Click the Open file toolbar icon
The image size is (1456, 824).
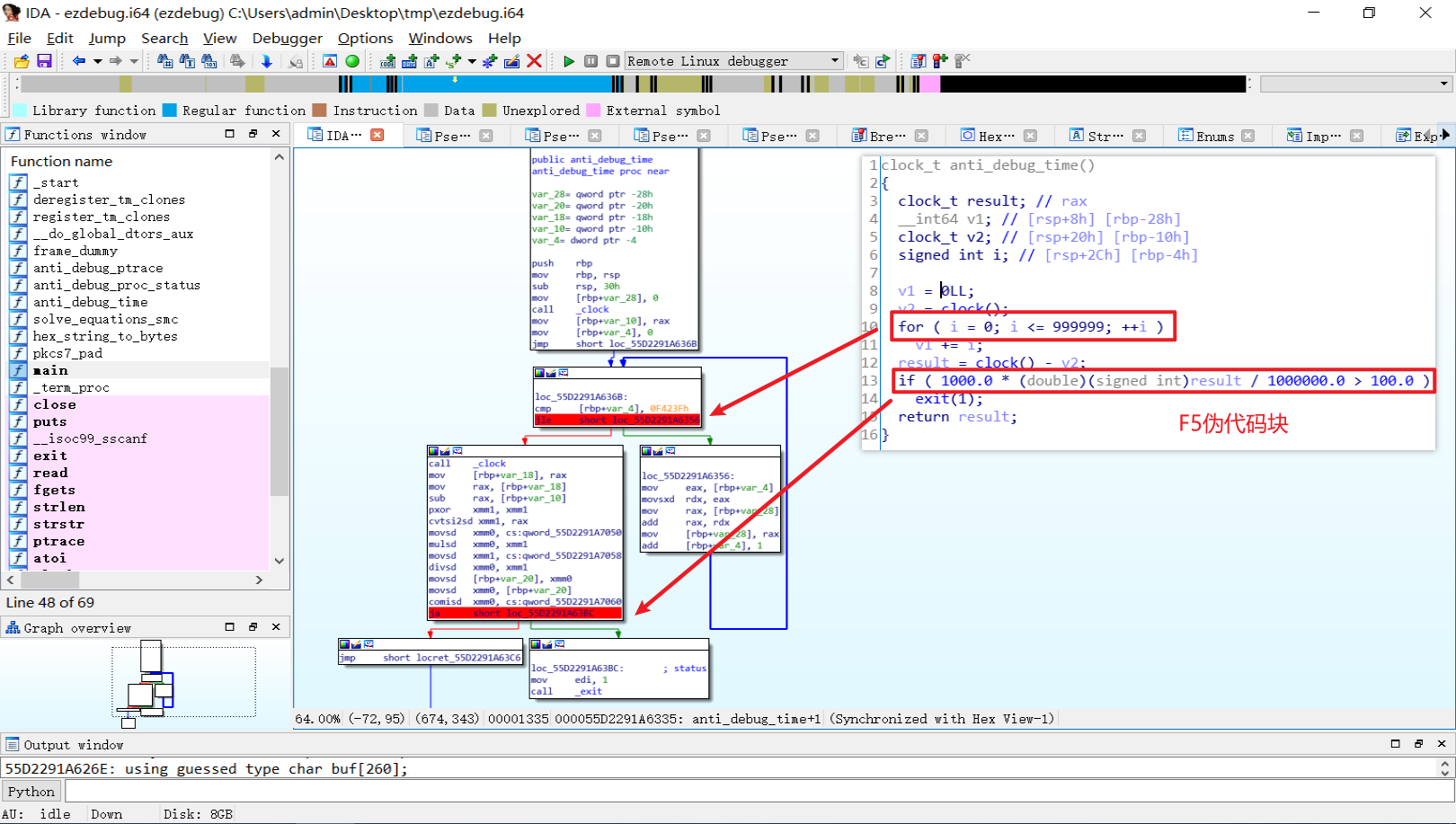[22, 61]
